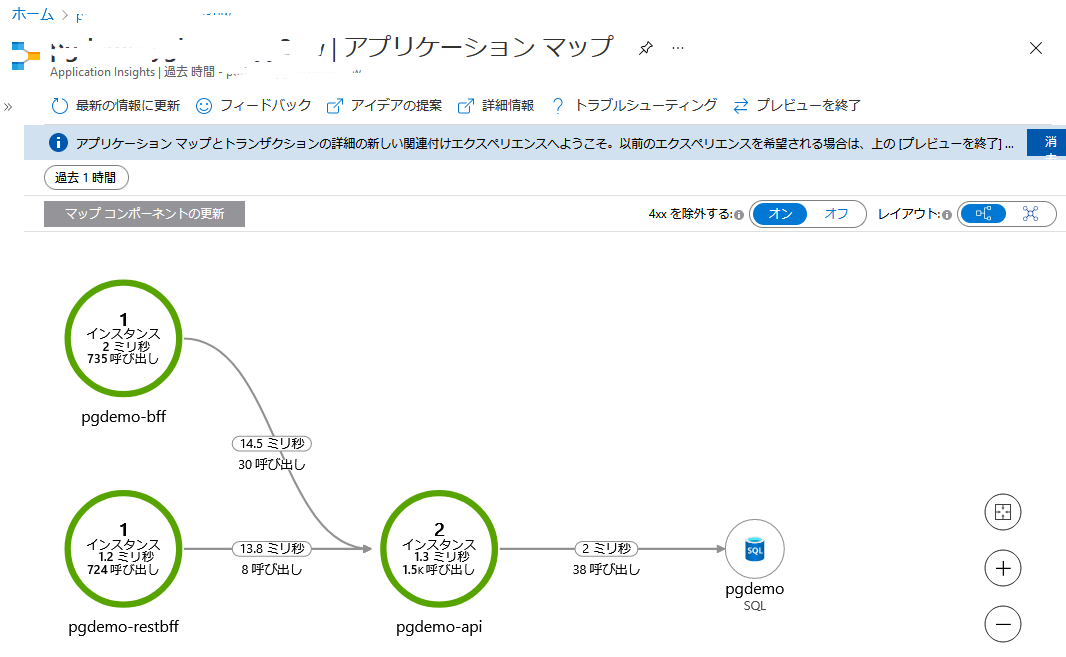
Task: Click the 8 呼び出し text
Action: click(271, 569)
